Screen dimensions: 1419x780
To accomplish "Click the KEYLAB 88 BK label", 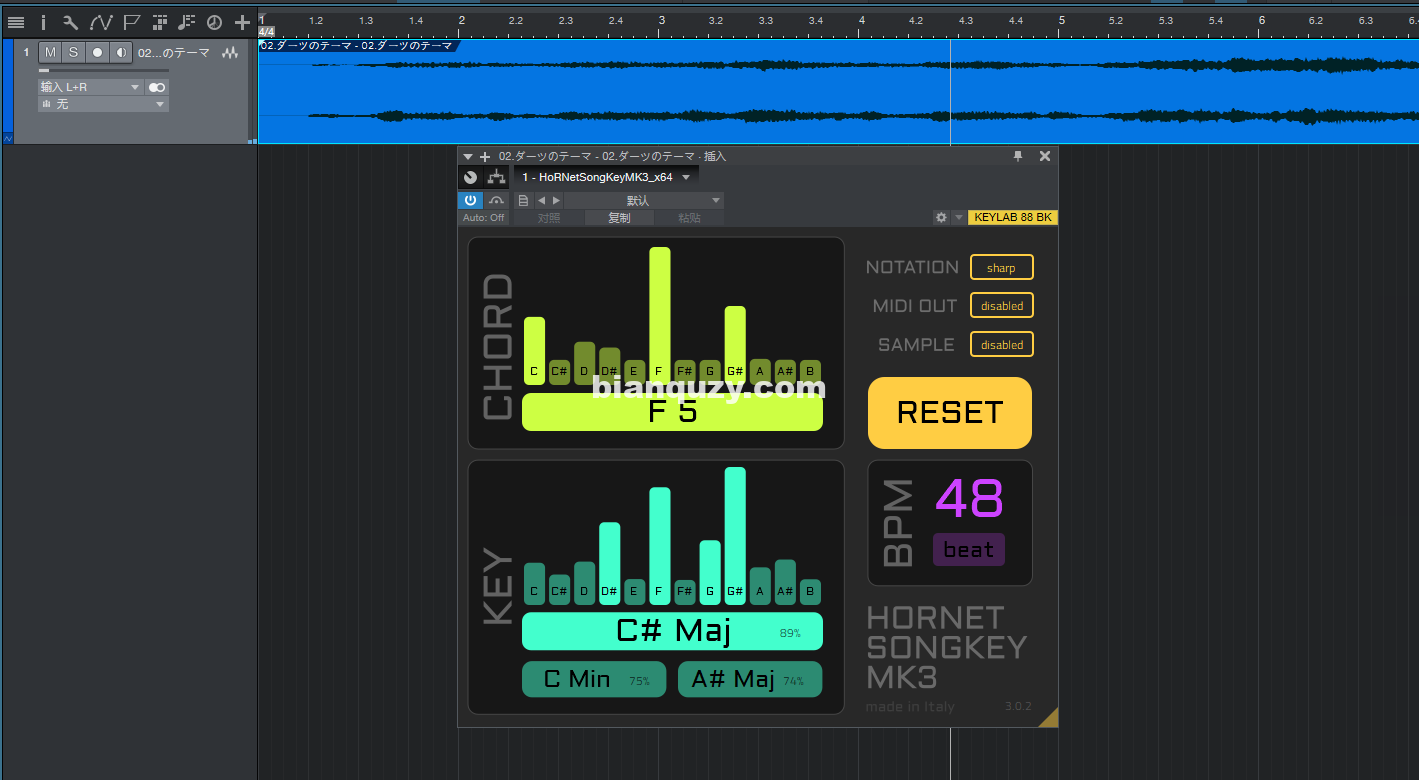I will [1013, 217].
